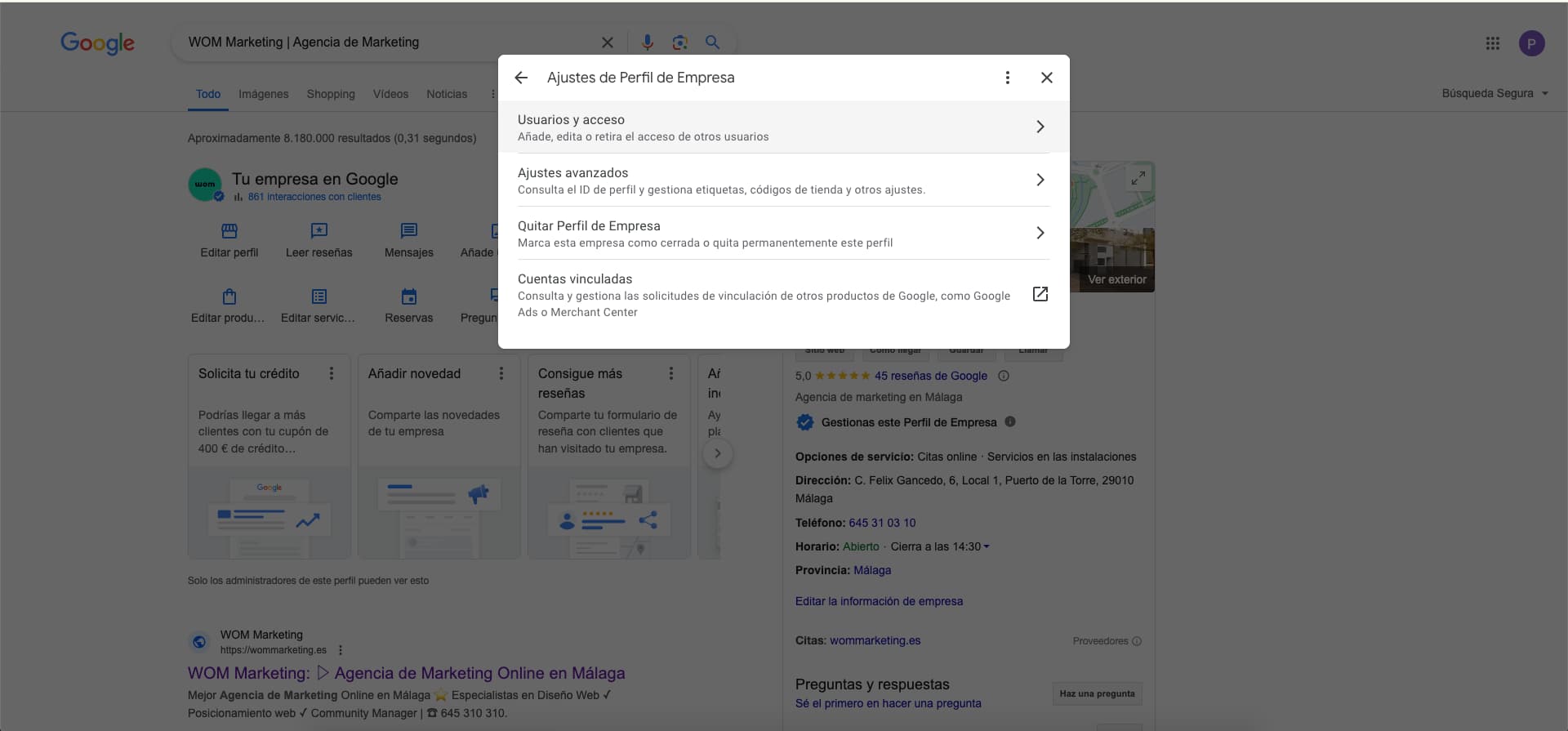1568x731 pixels.
Task: Start voice search with microphone icon
Action: point(647,42)
